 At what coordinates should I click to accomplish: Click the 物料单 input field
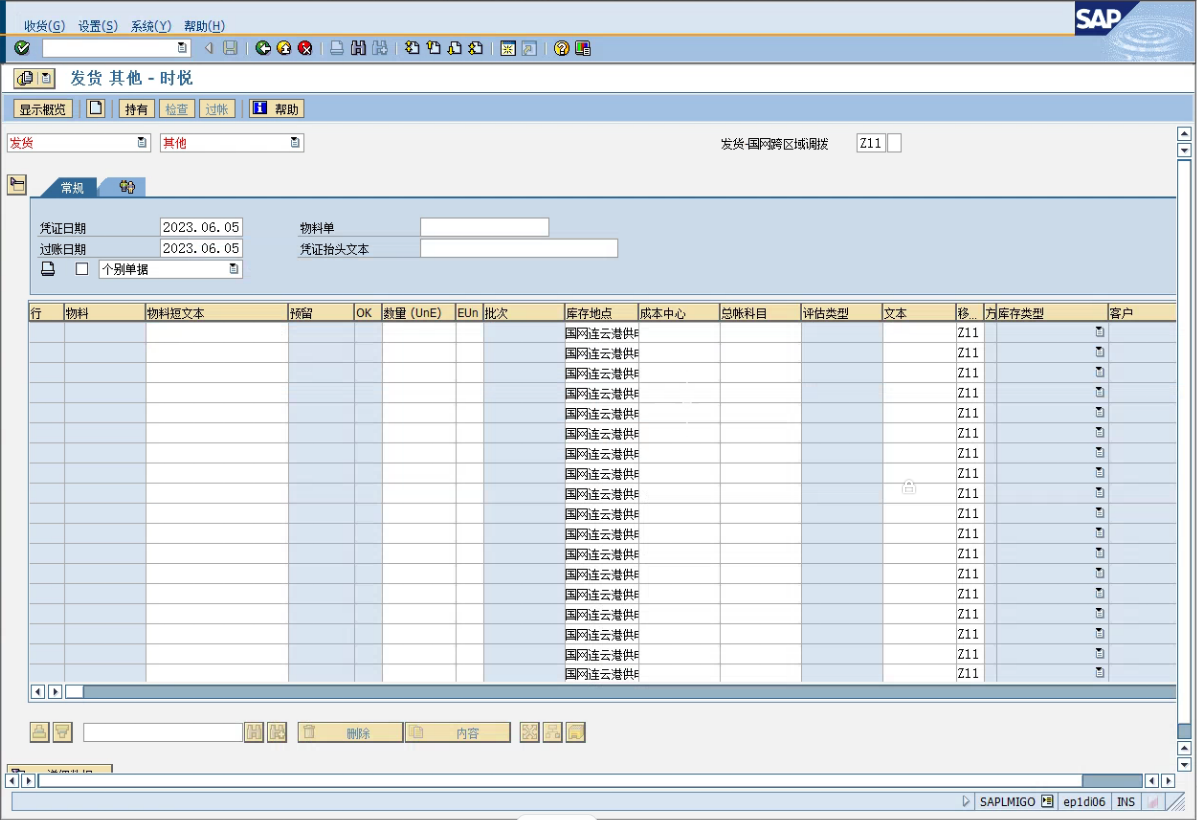[x=484, y=228]
